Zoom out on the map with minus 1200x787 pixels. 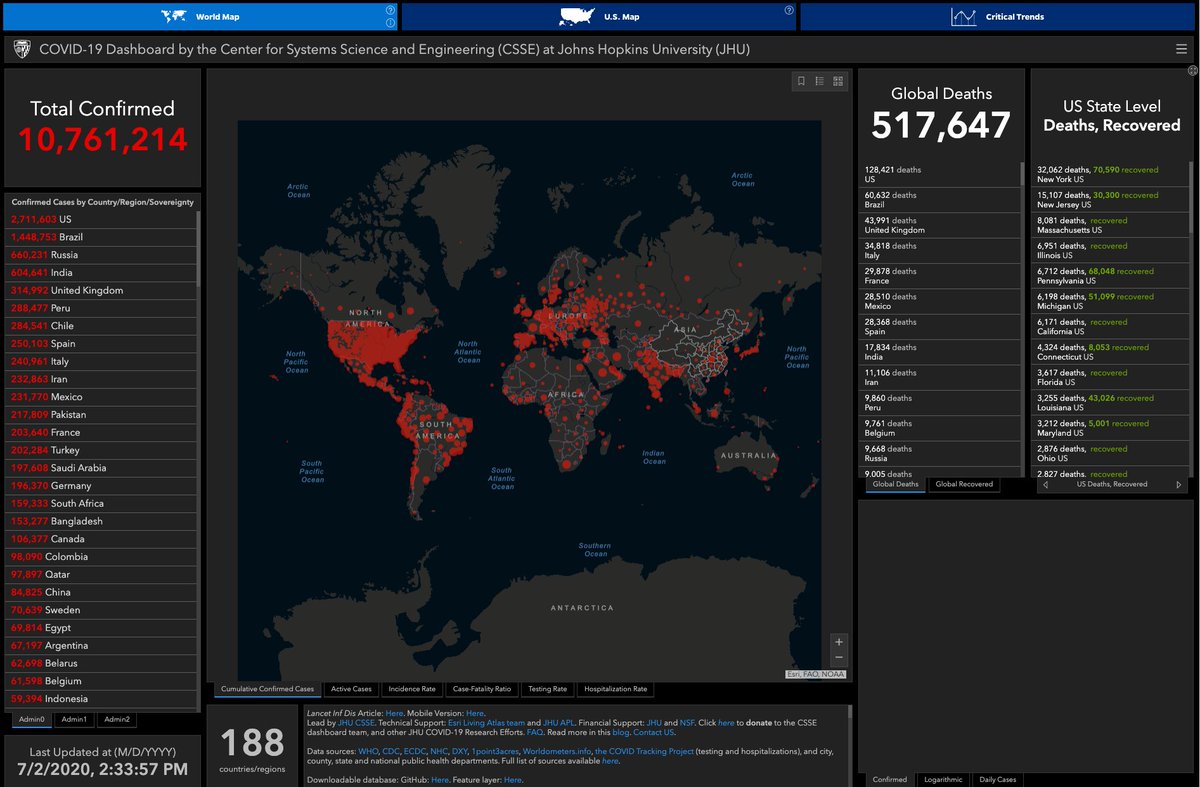tap(839, 658)
